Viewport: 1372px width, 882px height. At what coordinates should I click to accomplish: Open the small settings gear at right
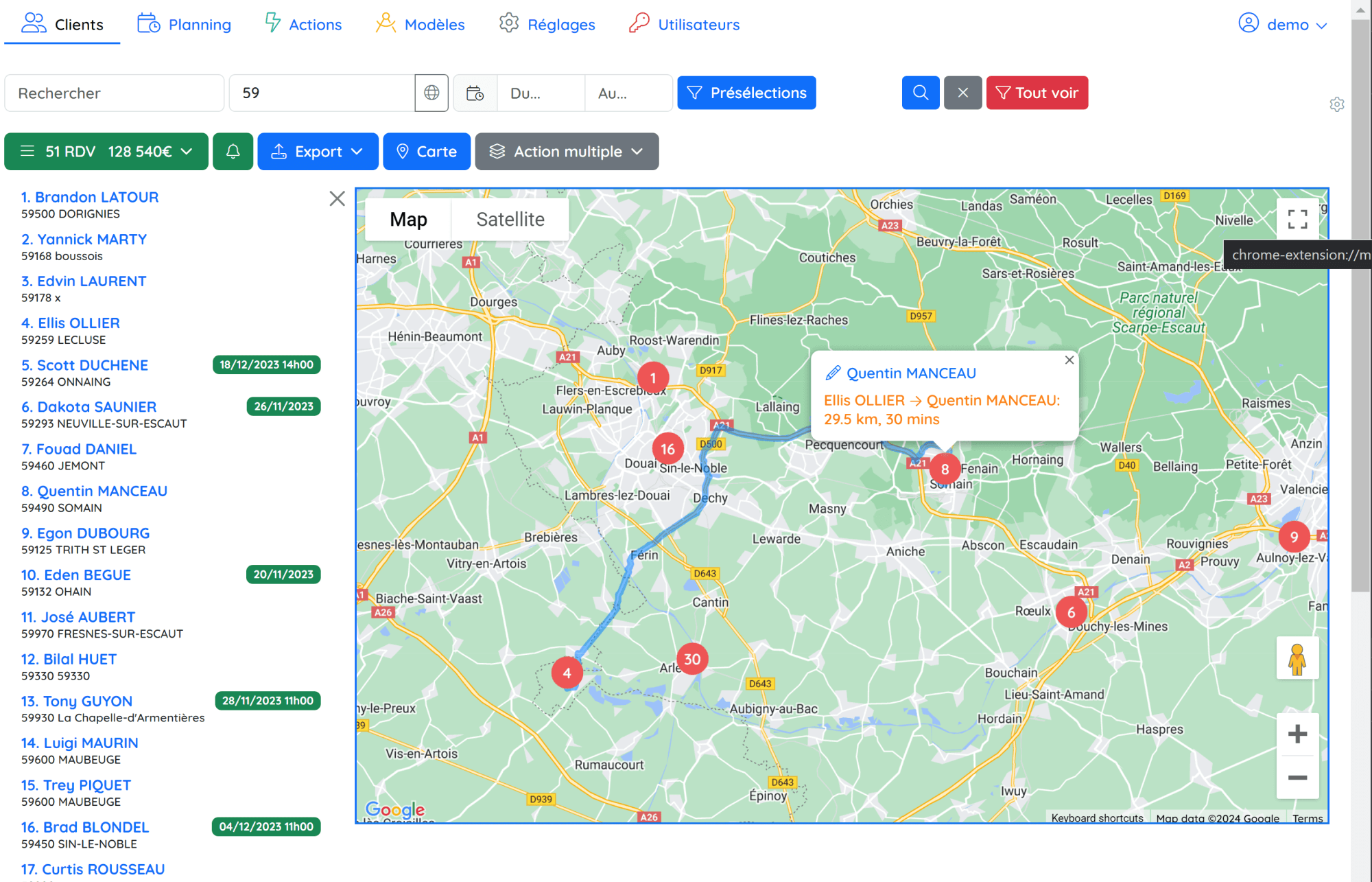tap(1336, 104)
